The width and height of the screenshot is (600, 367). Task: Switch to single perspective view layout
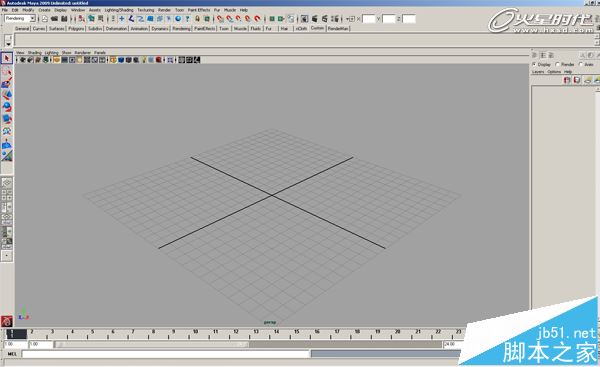coord(7,183)
